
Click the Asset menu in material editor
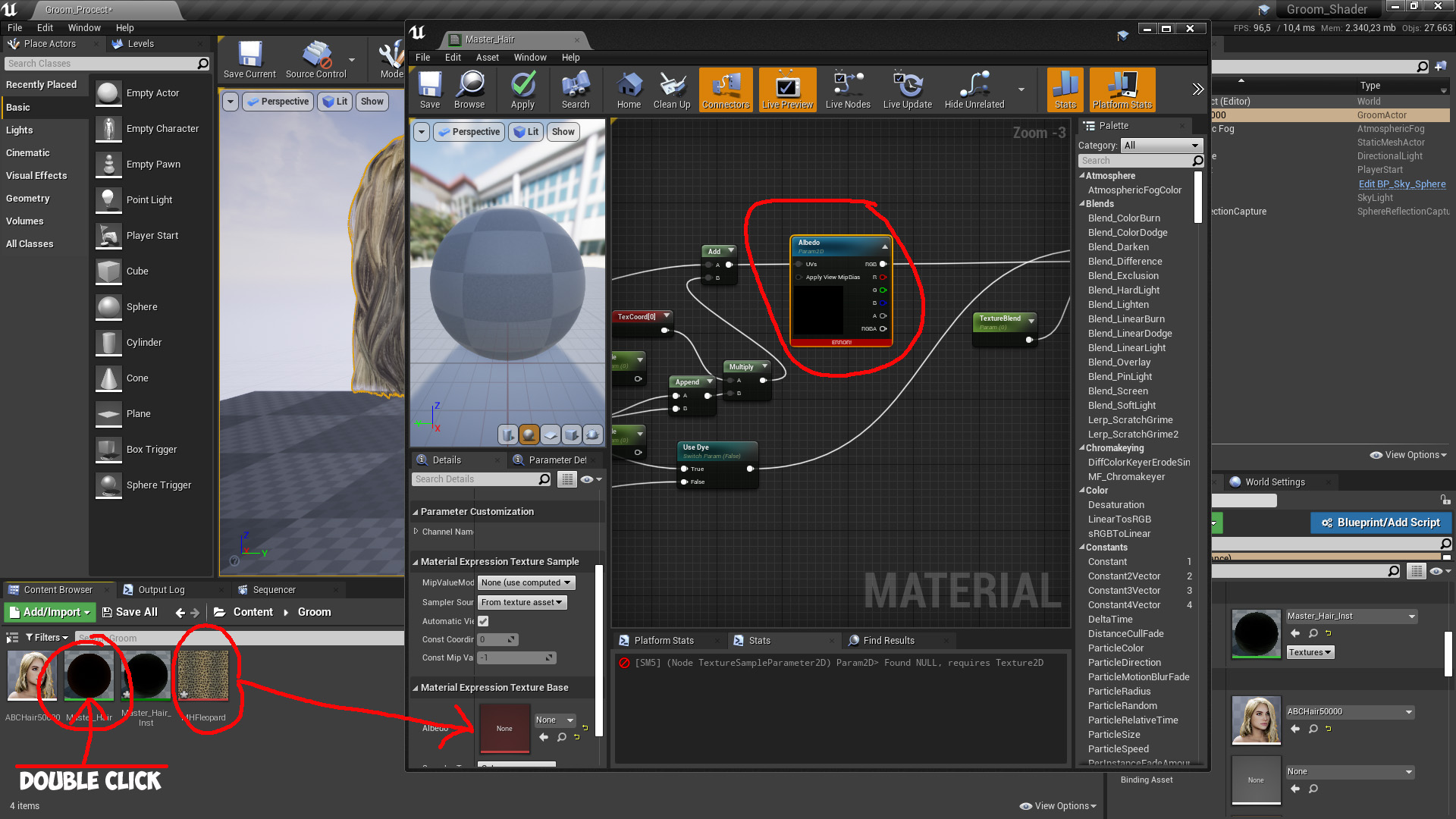click(x=488, y=57)
